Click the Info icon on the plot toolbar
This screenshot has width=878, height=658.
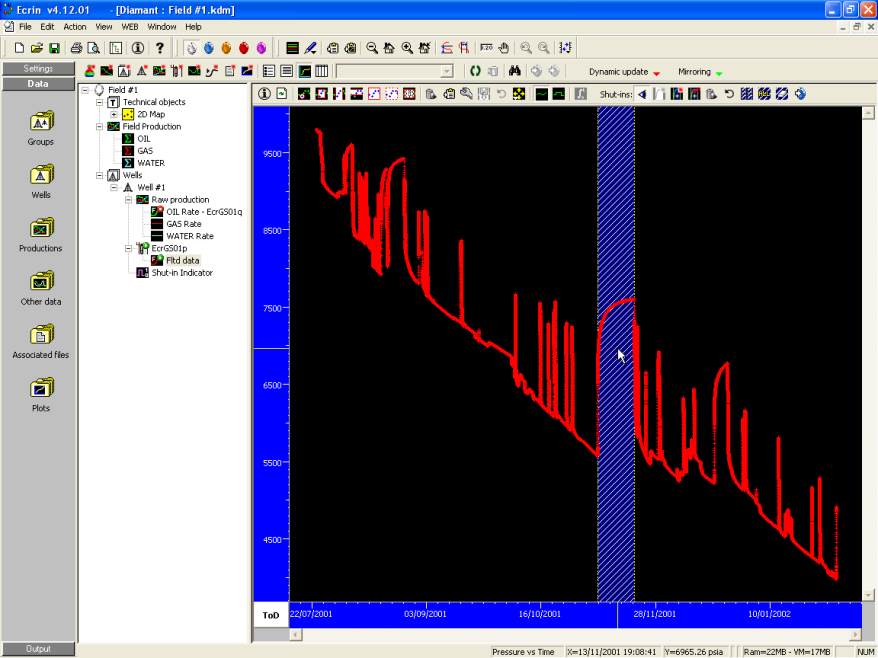coord(265,94)
